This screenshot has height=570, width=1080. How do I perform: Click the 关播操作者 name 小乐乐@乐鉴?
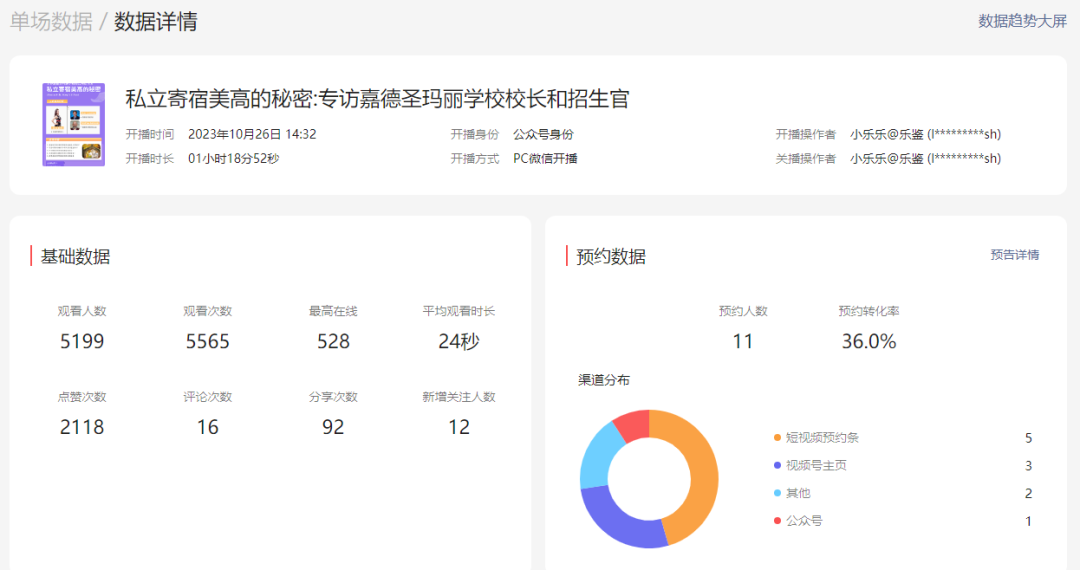click(x=925, y=158)
